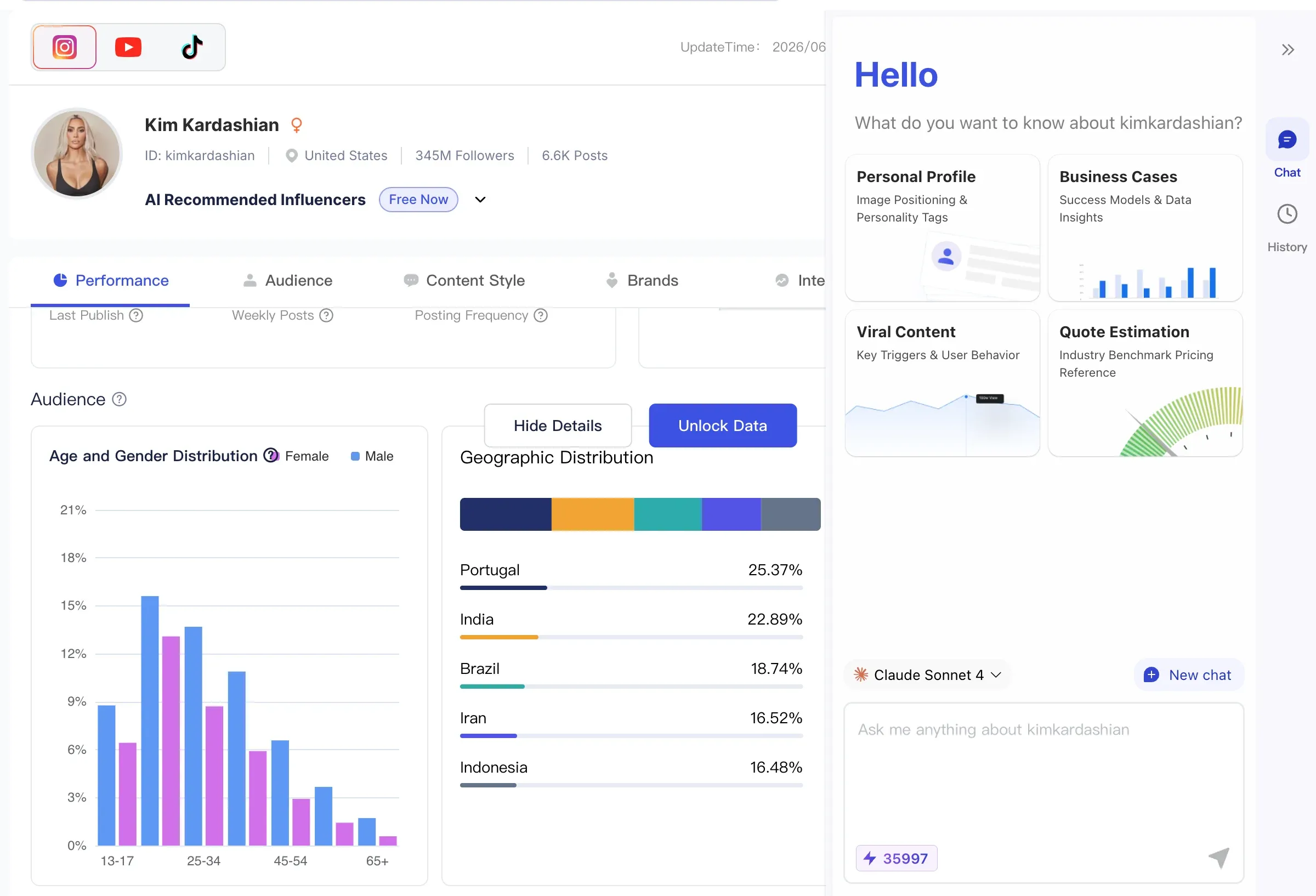This screenshot has height=896, width=1316.
Task: Click the help icon next to Weekly Posts
Action: tap(326, 315)
